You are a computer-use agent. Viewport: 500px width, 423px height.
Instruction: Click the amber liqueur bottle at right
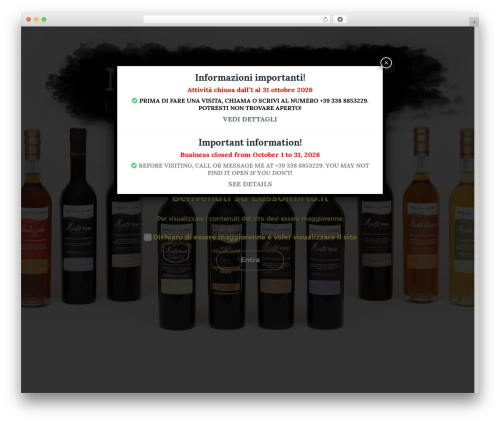[421, 215]
